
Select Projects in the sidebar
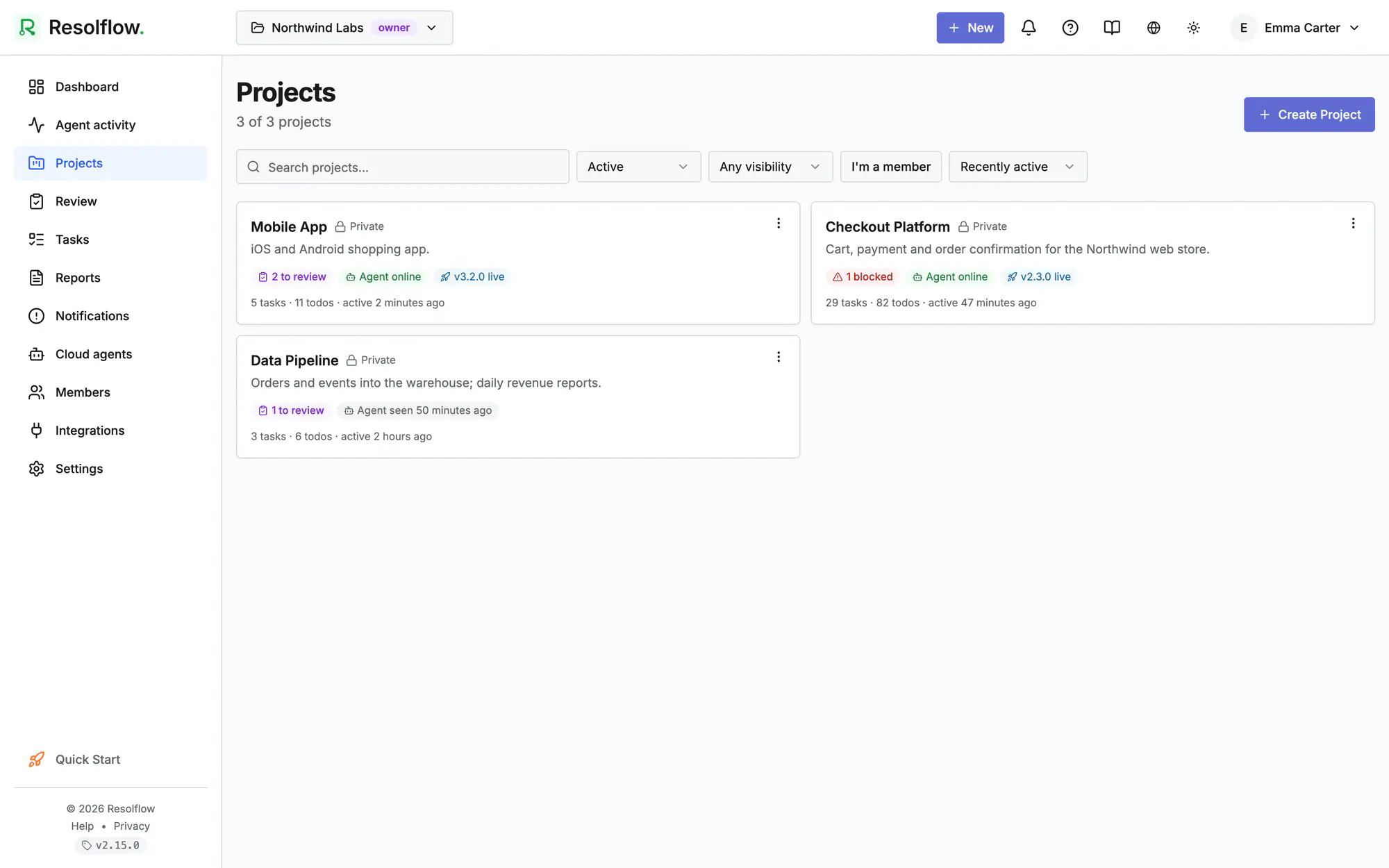tap(110, 163)
